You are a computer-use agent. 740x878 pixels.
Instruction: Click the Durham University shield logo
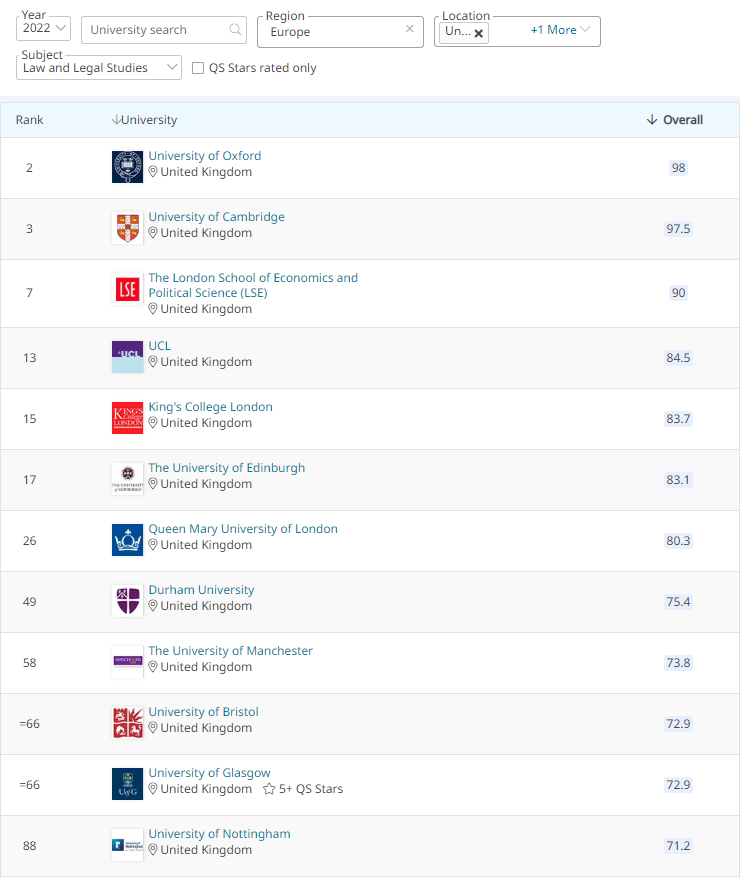pyautogui.click(x=127, y=601)
